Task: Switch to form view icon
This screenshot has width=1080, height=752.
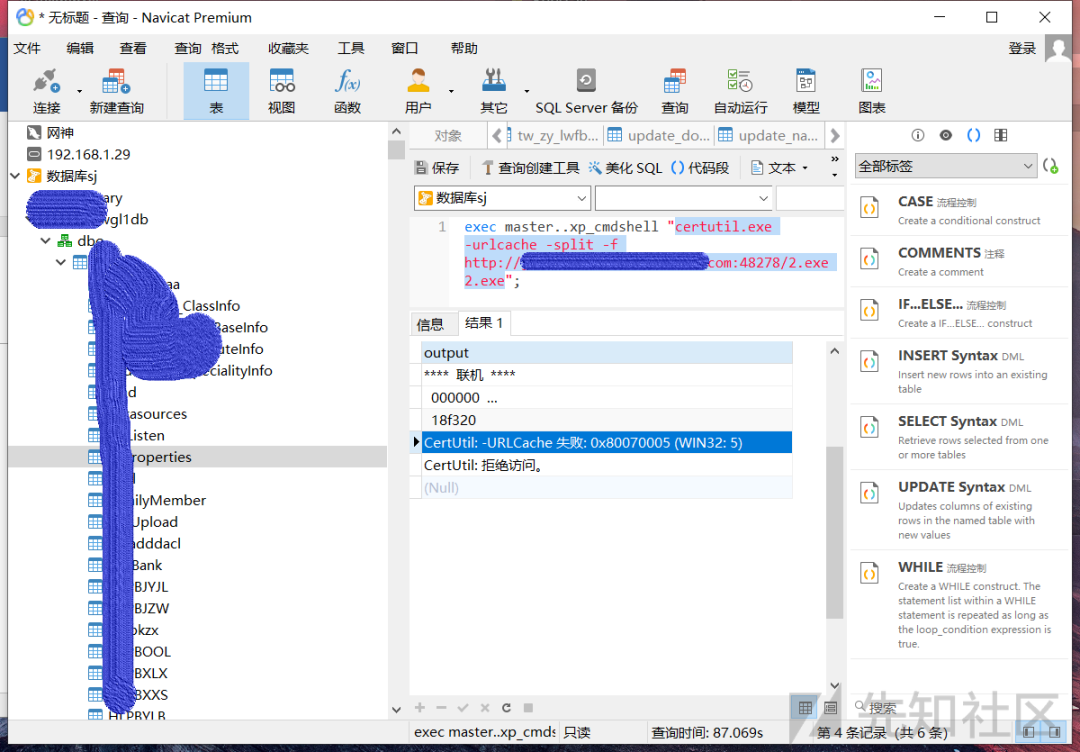Action: 830,708
